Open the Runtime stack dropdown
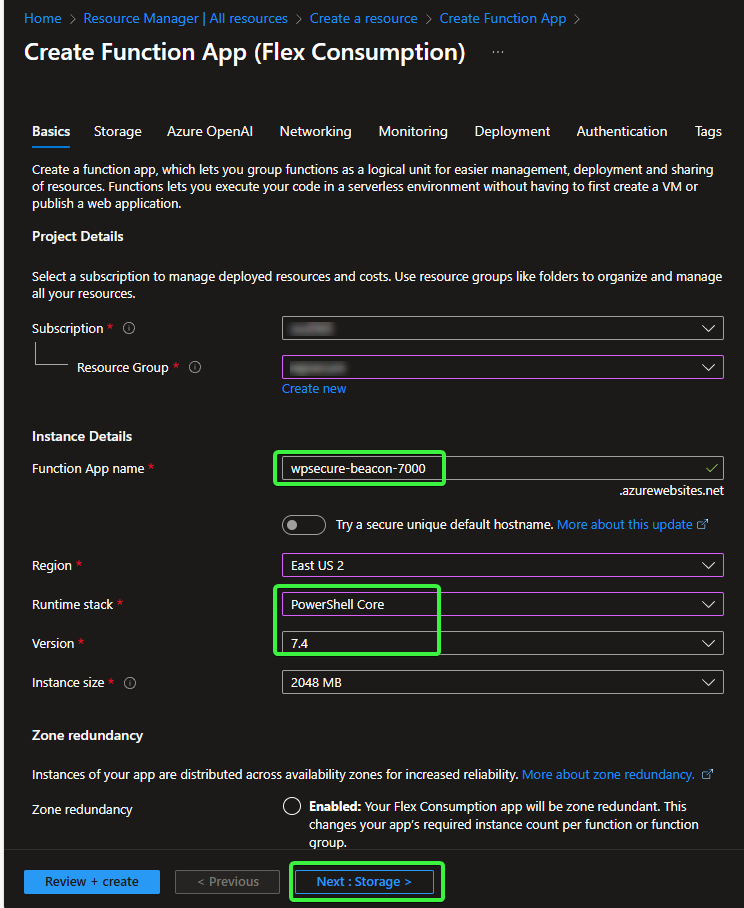The width and height of the screenshot is (744, 908). 502,604
